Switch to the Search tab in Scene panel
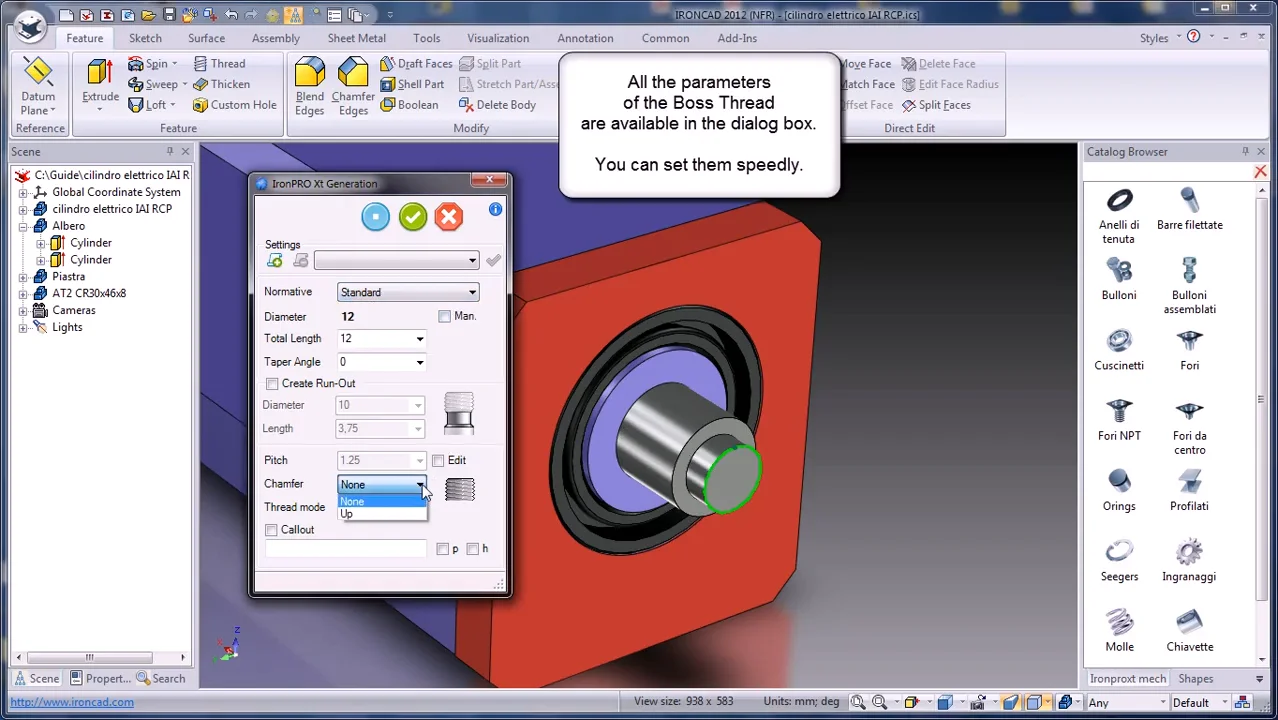The width and height of the screenshot is (1278, 720). tap(161, 679)
